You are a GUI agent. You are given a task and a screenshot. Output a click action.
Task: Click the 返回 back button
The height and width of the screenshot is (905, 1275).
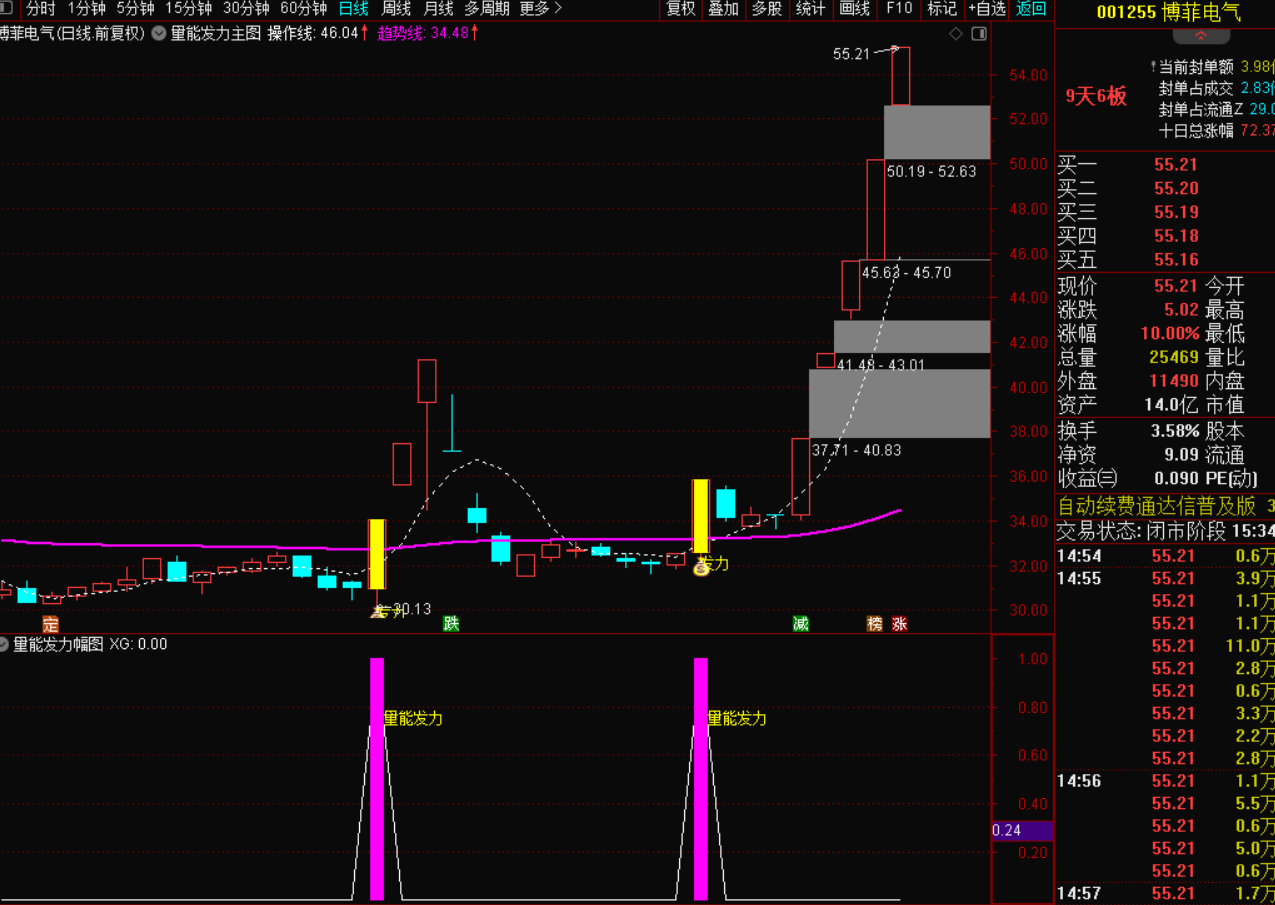[x=1031, y=9]
